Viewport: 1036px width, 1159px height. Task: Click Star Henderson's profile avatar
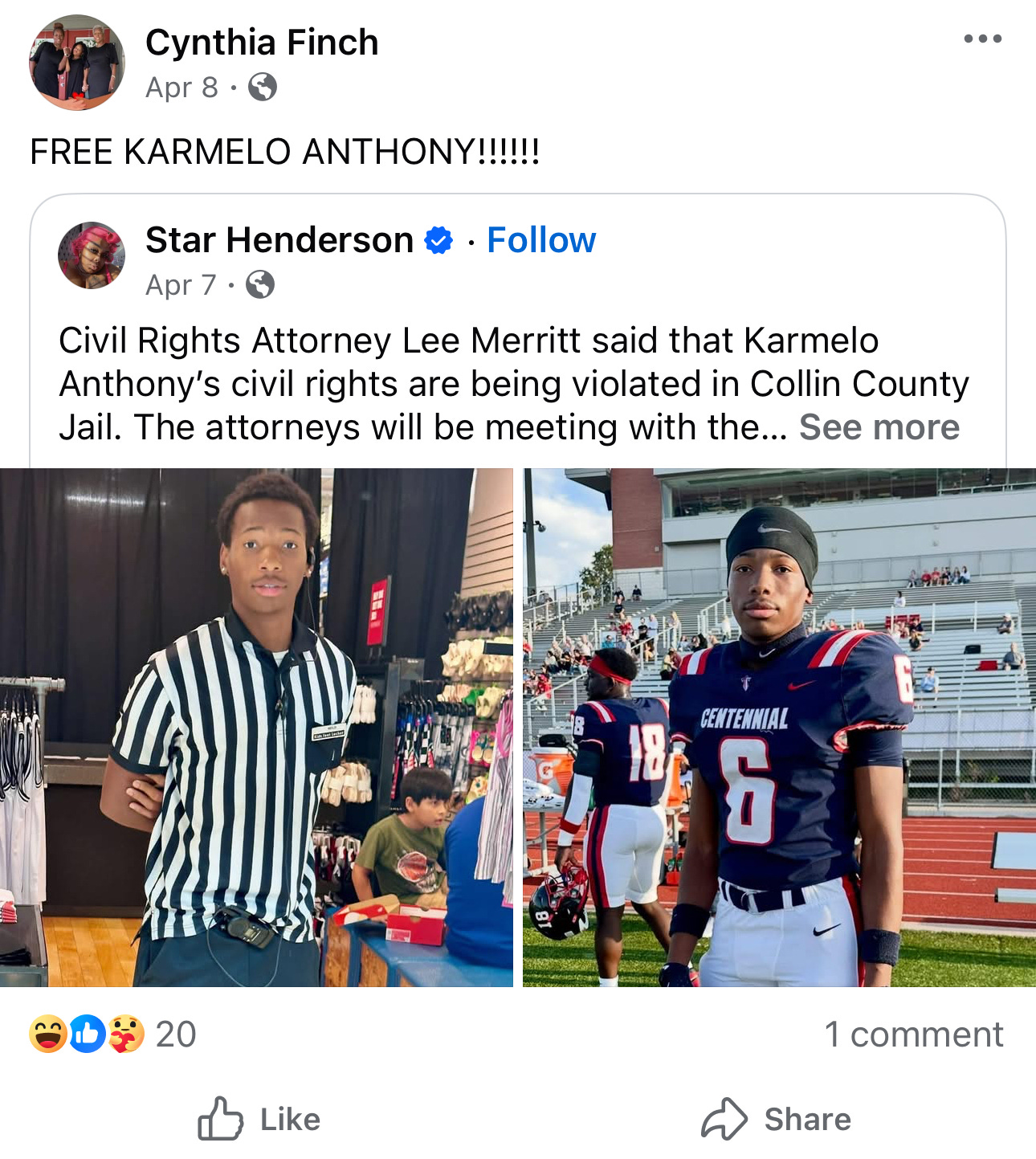[x=92, y=255]
